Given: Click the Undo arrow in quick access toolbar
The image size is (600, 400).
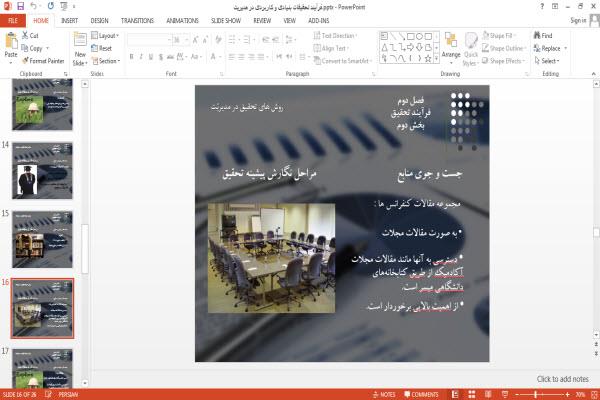Looking at the screenshot, I should (x=34, y=6).
